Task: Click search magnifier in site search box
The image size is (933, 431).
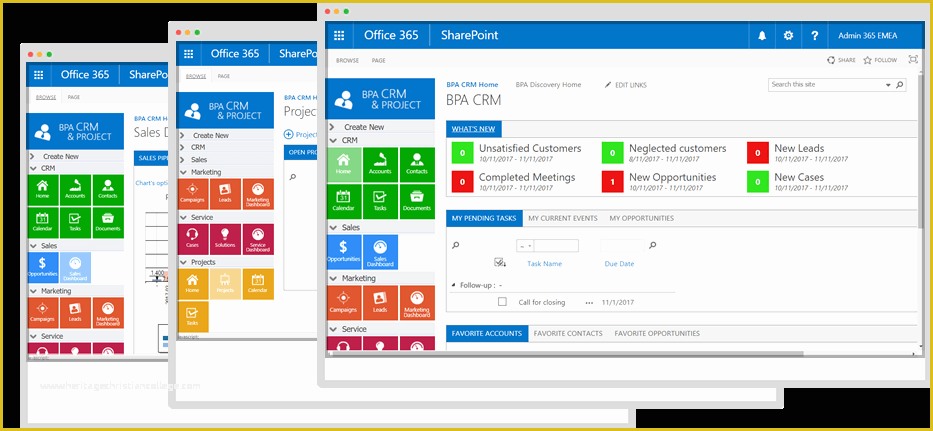Action: pos(900,85)
